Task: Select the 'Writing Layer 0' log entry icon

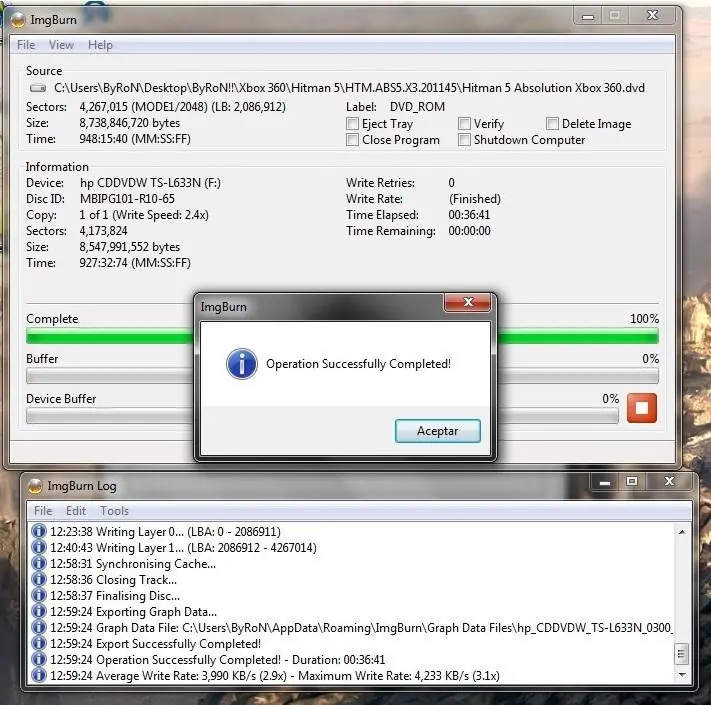Action: (39, 531)
